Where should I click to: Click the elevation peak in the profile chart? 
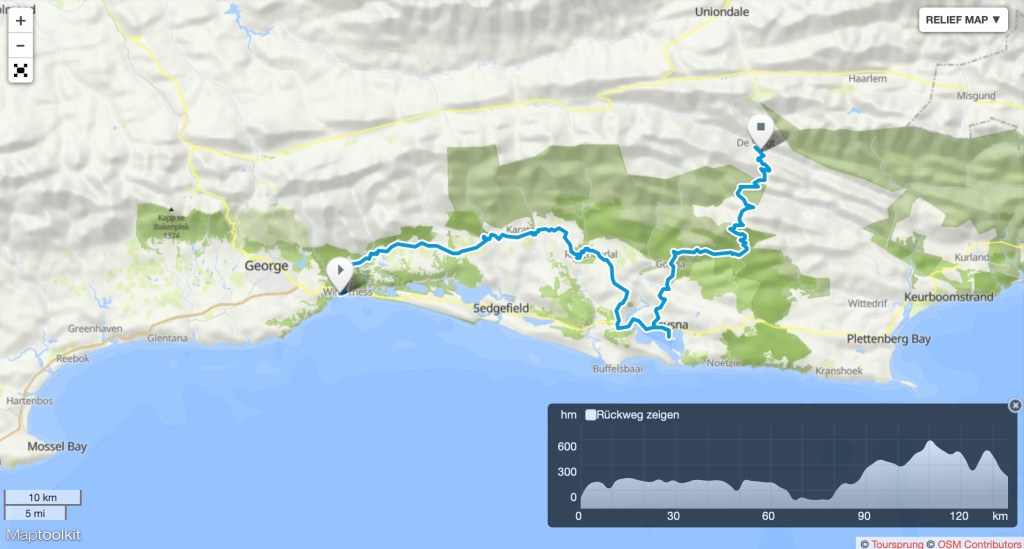930,441
